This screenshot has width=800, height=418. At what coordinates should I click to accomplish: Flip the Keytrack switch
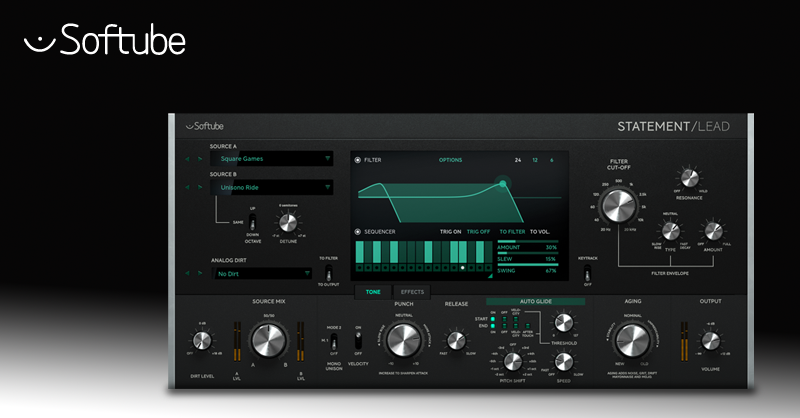pos(587,273)
